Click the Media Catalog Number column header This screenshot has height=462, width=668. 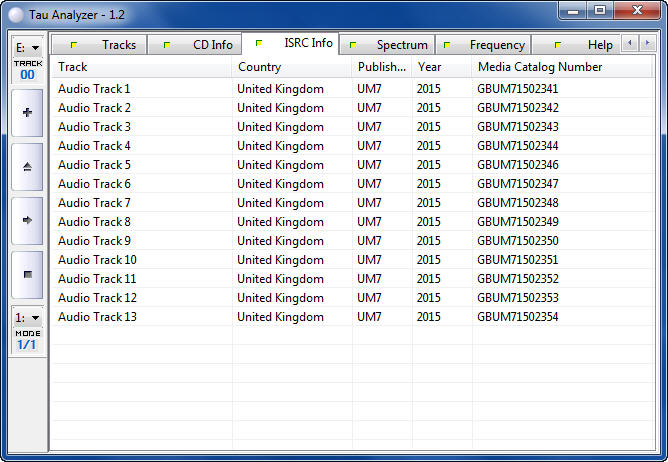pos(562,67)
